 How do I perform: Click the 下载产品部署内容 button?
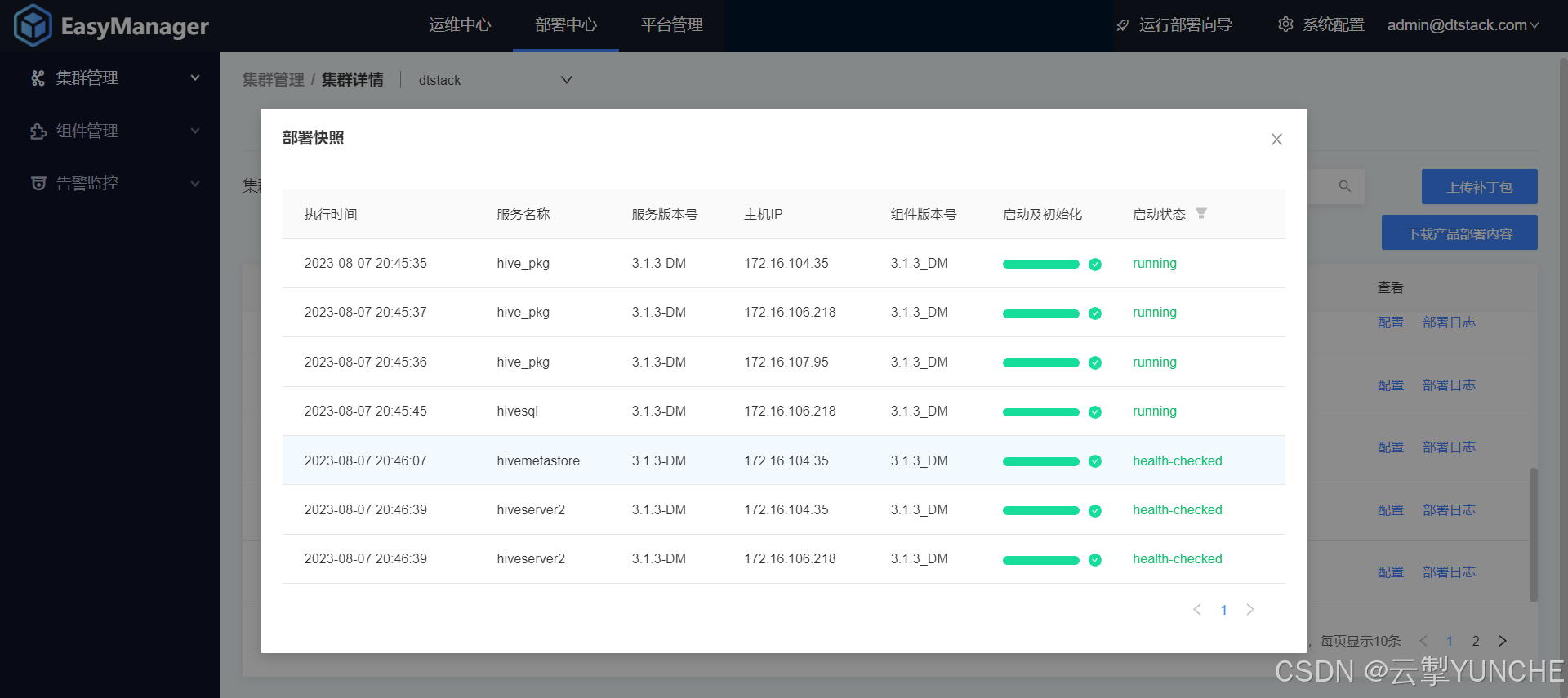(1459, 233)
